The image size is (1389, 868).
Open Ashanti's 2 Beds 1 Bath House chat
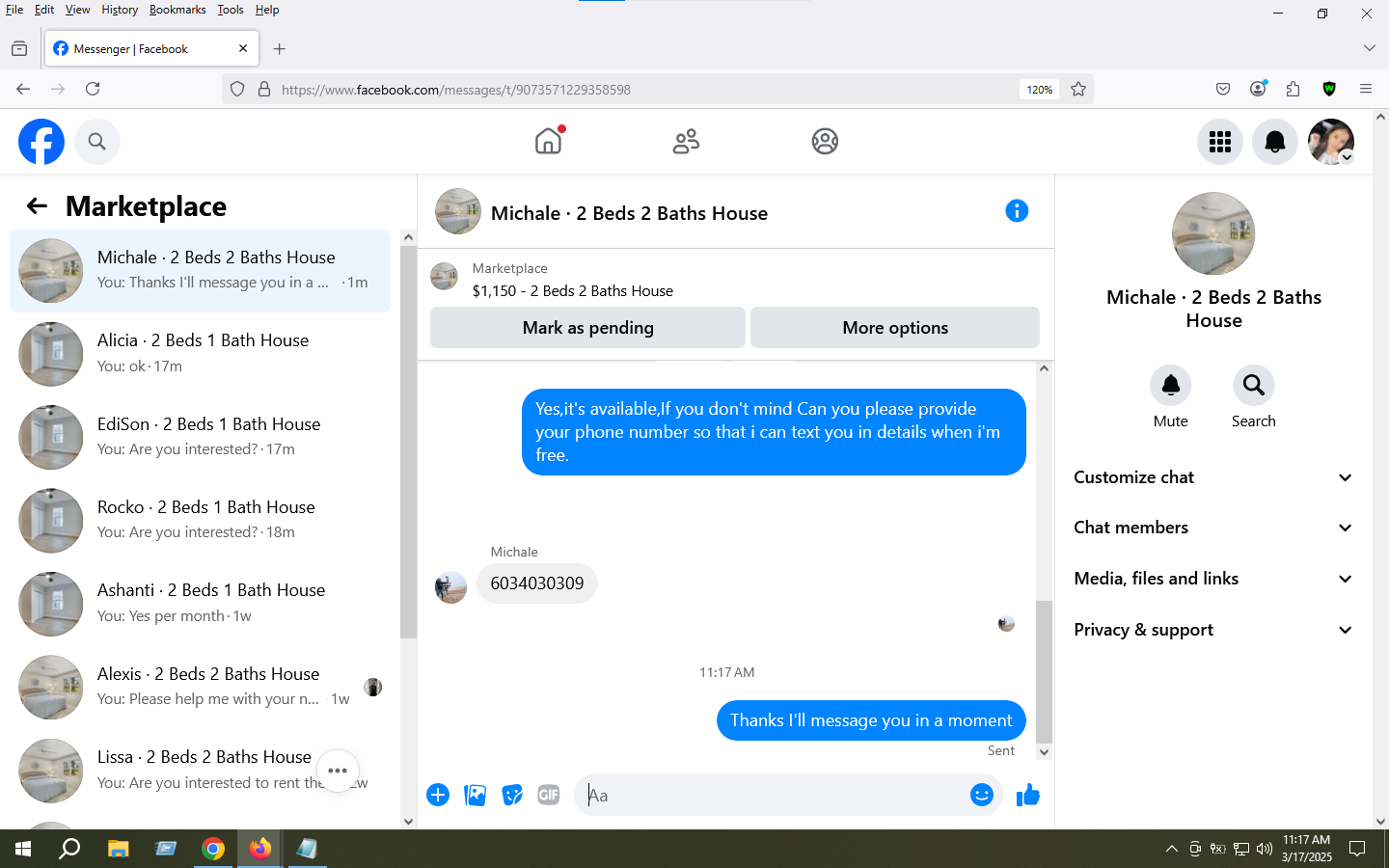[x=200, y=604]
